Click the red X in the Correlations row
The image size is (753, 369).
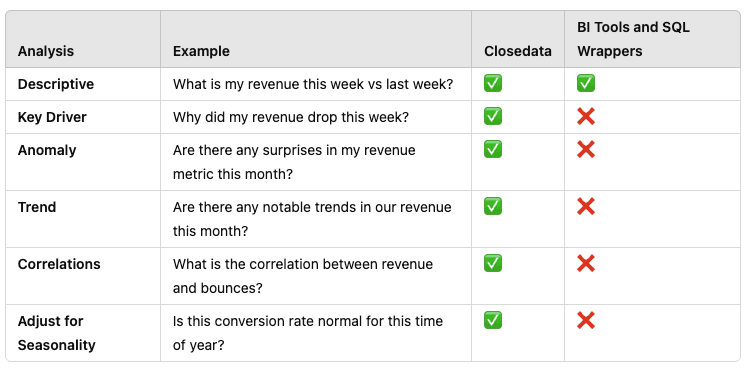(586, 264)
